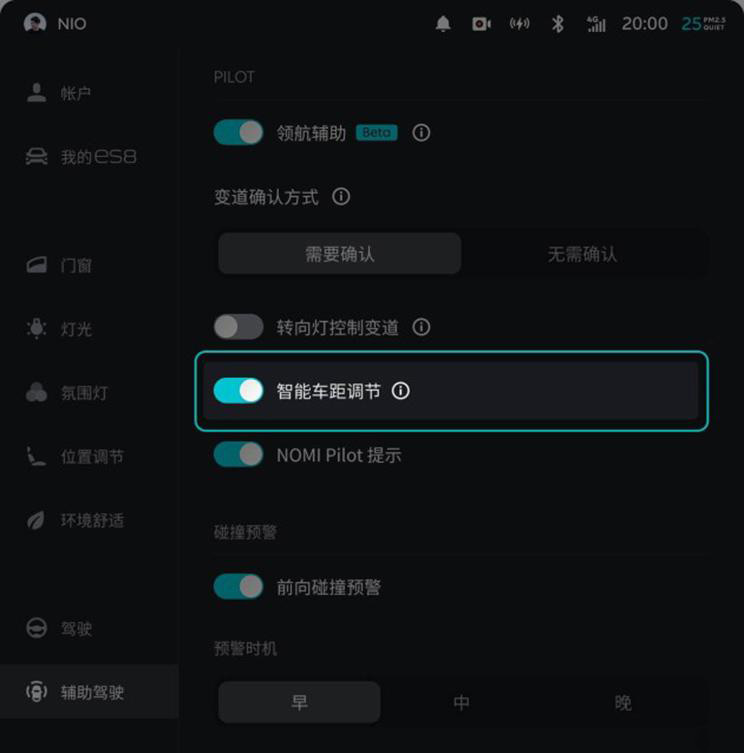Show info for 变道确认方式

pyautogui.click(x=341, y=196)
